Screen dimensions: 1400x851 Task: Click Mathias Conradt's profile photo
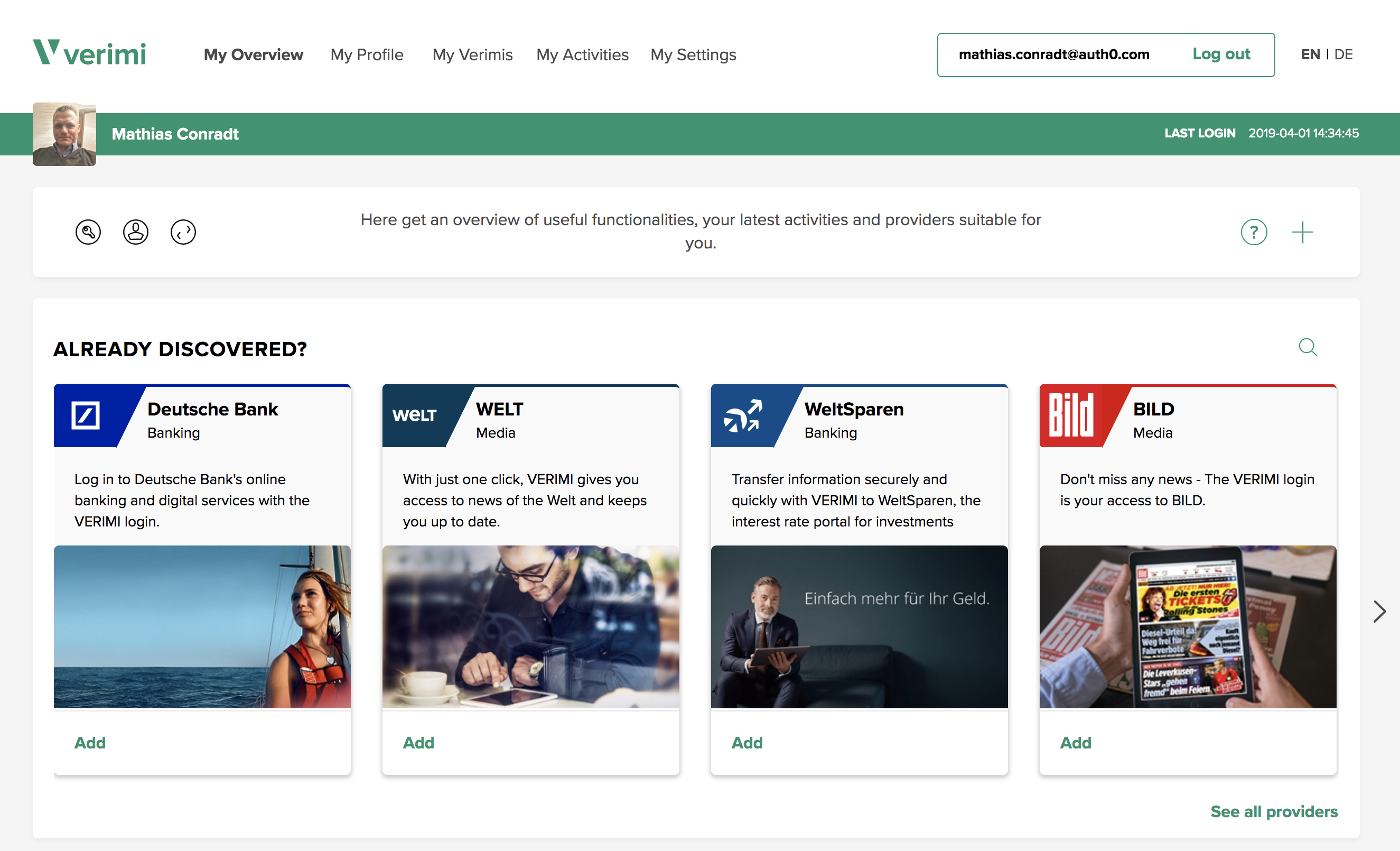(x=64, y=134)
